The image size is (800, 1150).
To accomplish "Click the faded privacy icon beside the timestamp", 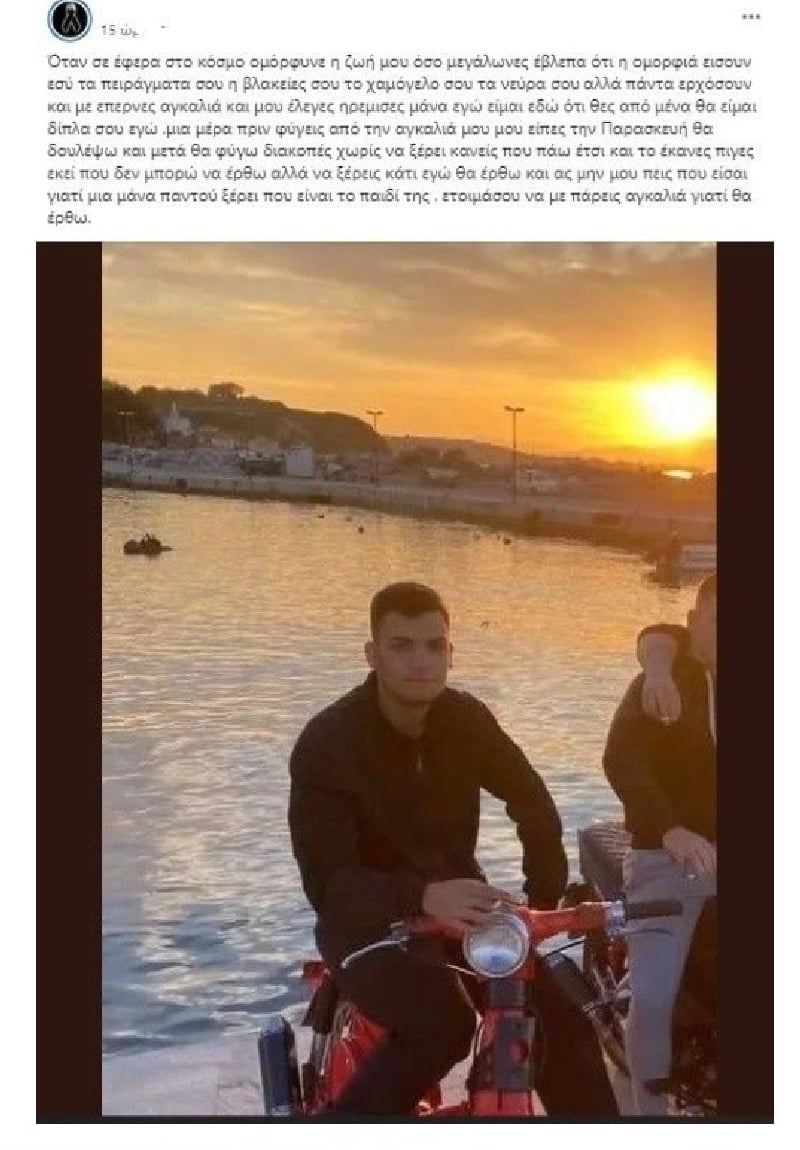I will tap(163, 27).
